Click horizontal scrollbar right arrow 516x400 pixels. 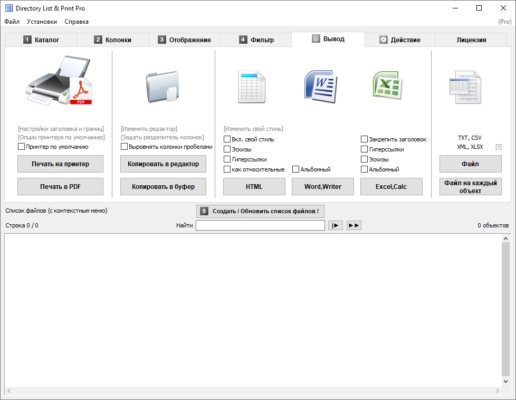pyautogui.click(x=498, y=390)
